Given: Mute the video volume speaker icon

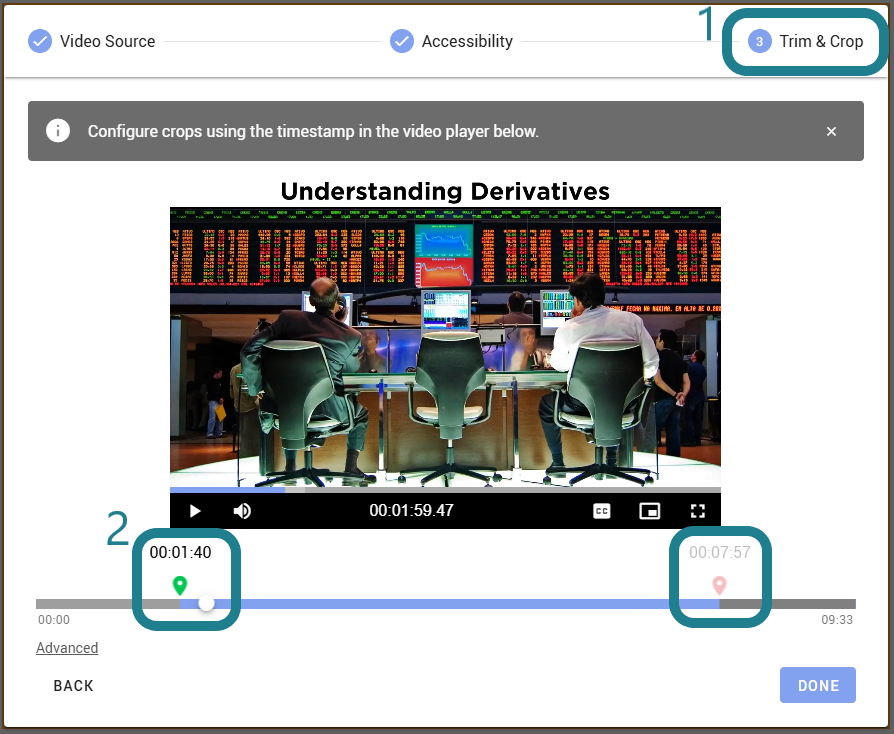Looking at the screenshot, I should [242, 510].
